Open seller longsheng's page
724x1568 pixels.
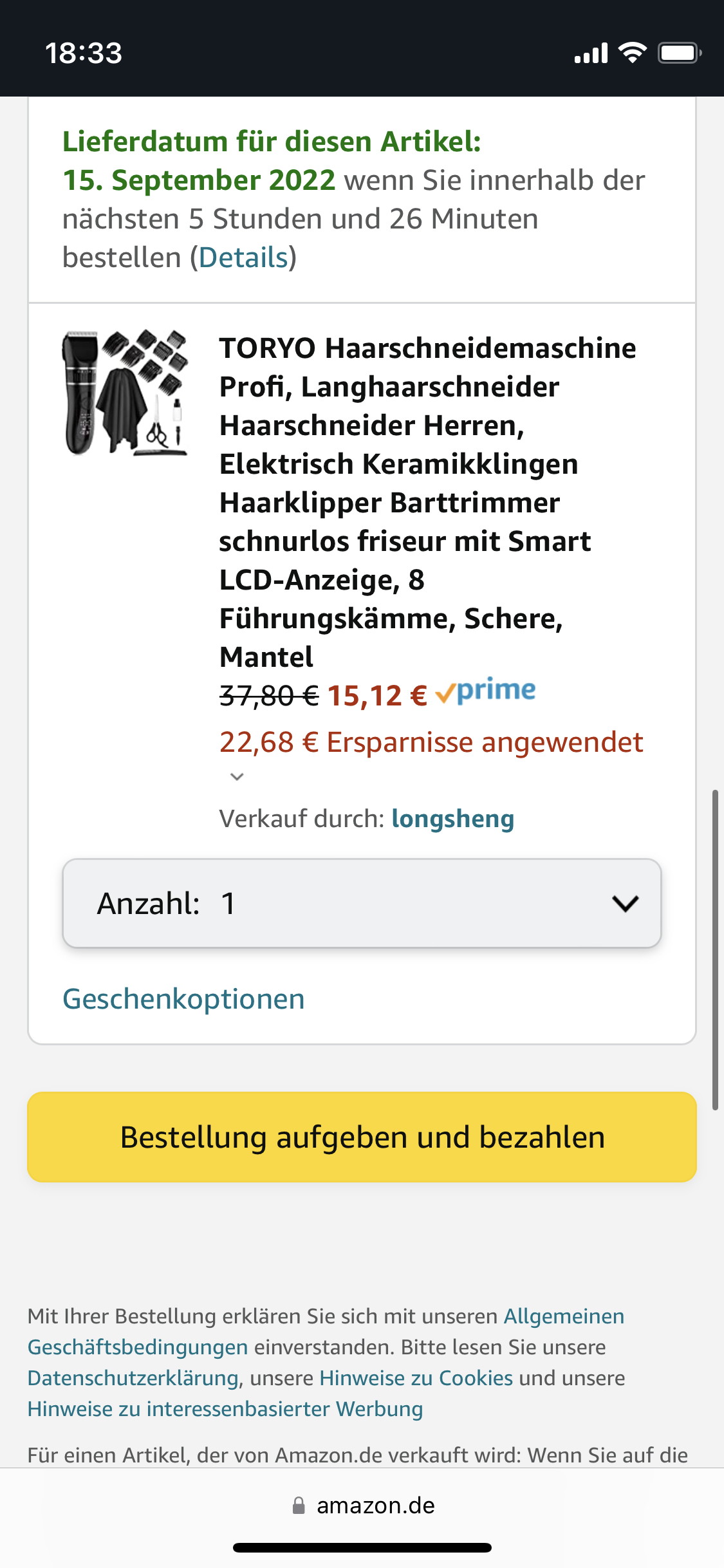coord(452,819)
